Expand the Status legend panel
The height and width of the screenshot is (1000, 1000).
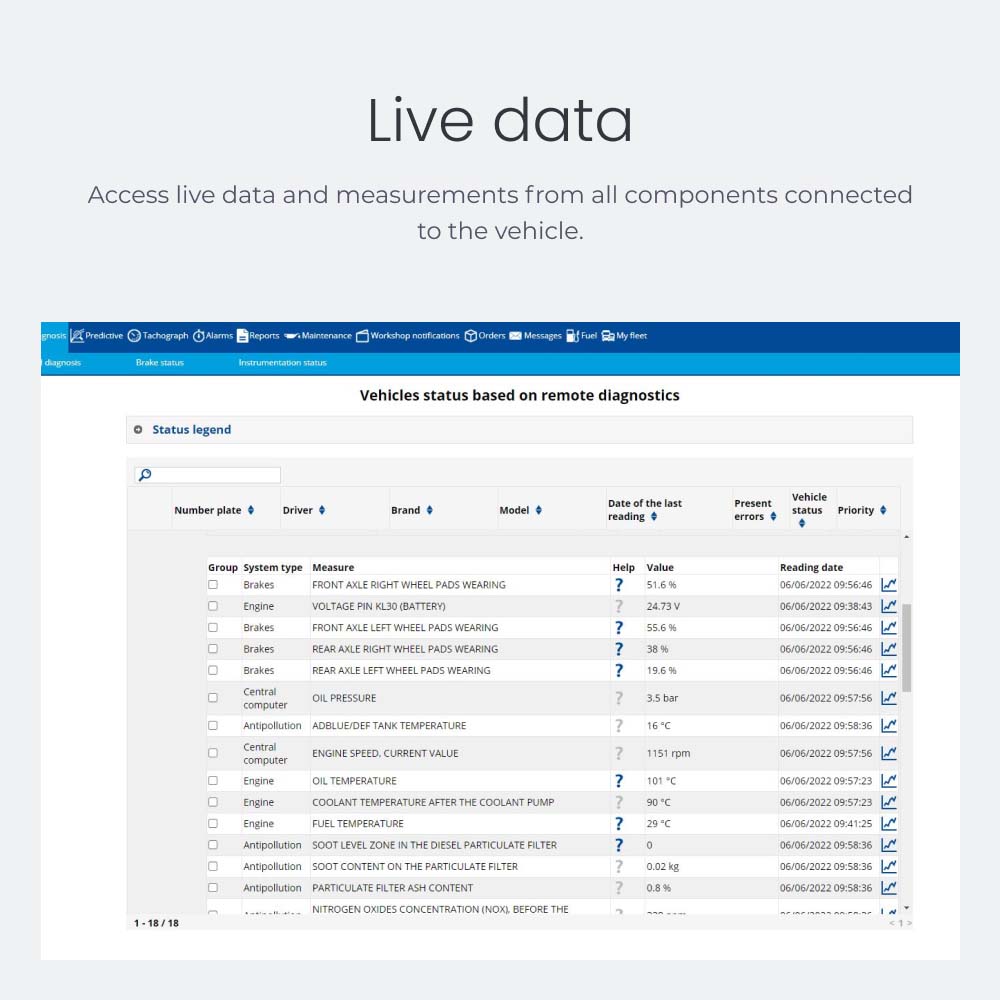pos(138,429)
